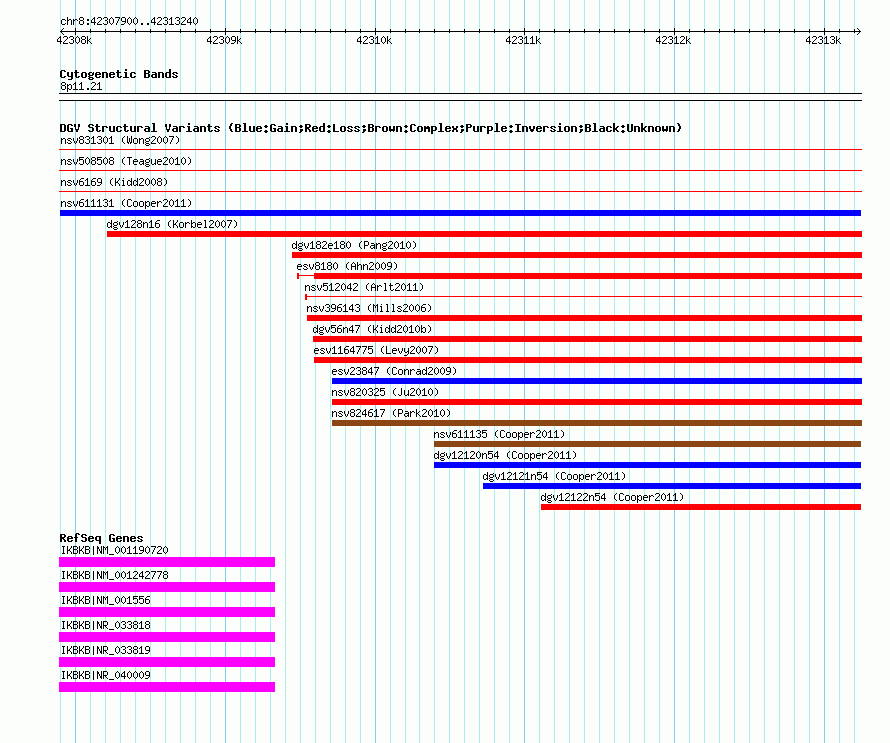Open the nsv6169 (Kidd2008) variant label
The width and height of the screenshot is (890, 743).
tap(114, 182)
